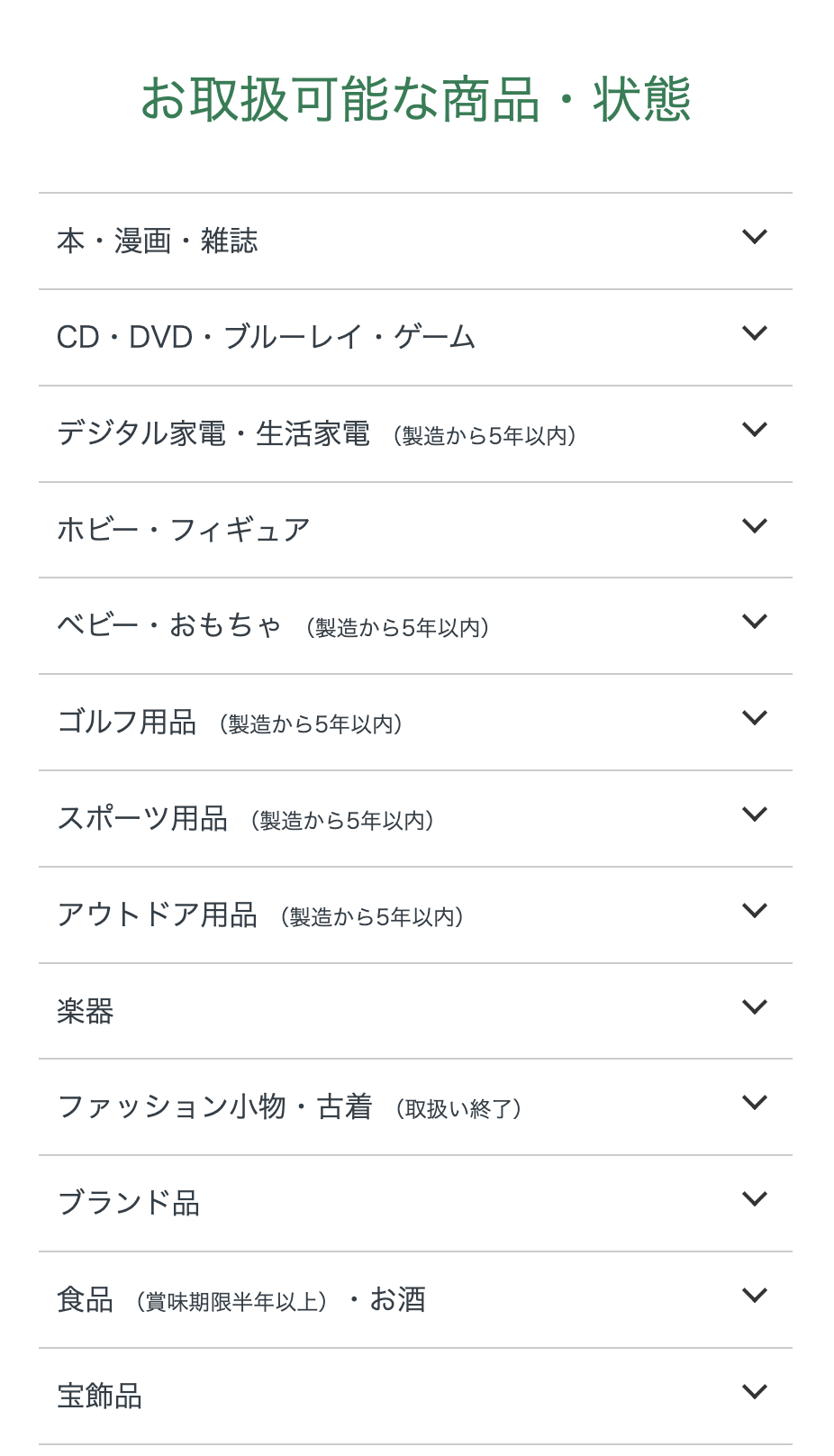Click the 宝飾品 category label

pos(100,1397)
